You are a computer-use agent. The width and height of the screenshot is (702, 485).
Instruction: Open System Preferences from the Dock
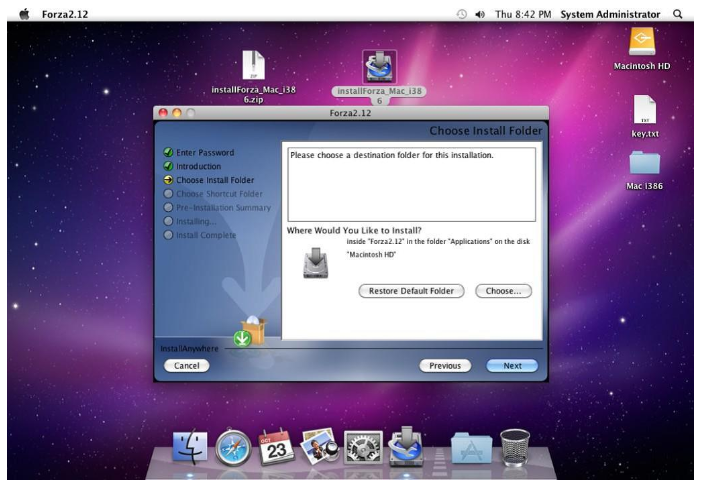click(363, 447)
